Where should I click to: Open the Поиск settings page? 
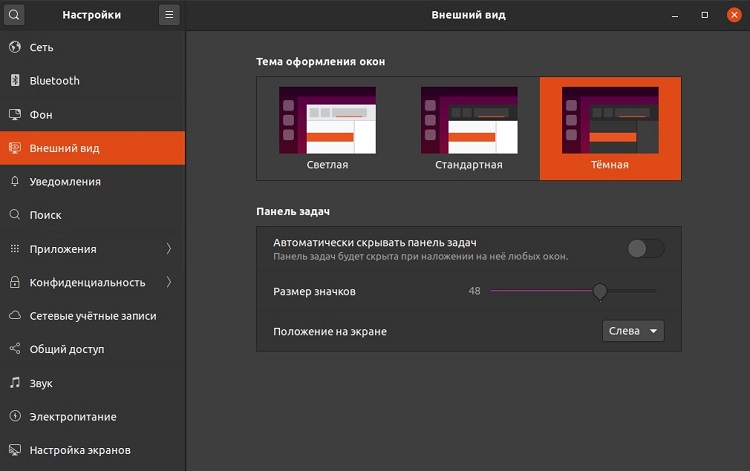coord(46,215)
